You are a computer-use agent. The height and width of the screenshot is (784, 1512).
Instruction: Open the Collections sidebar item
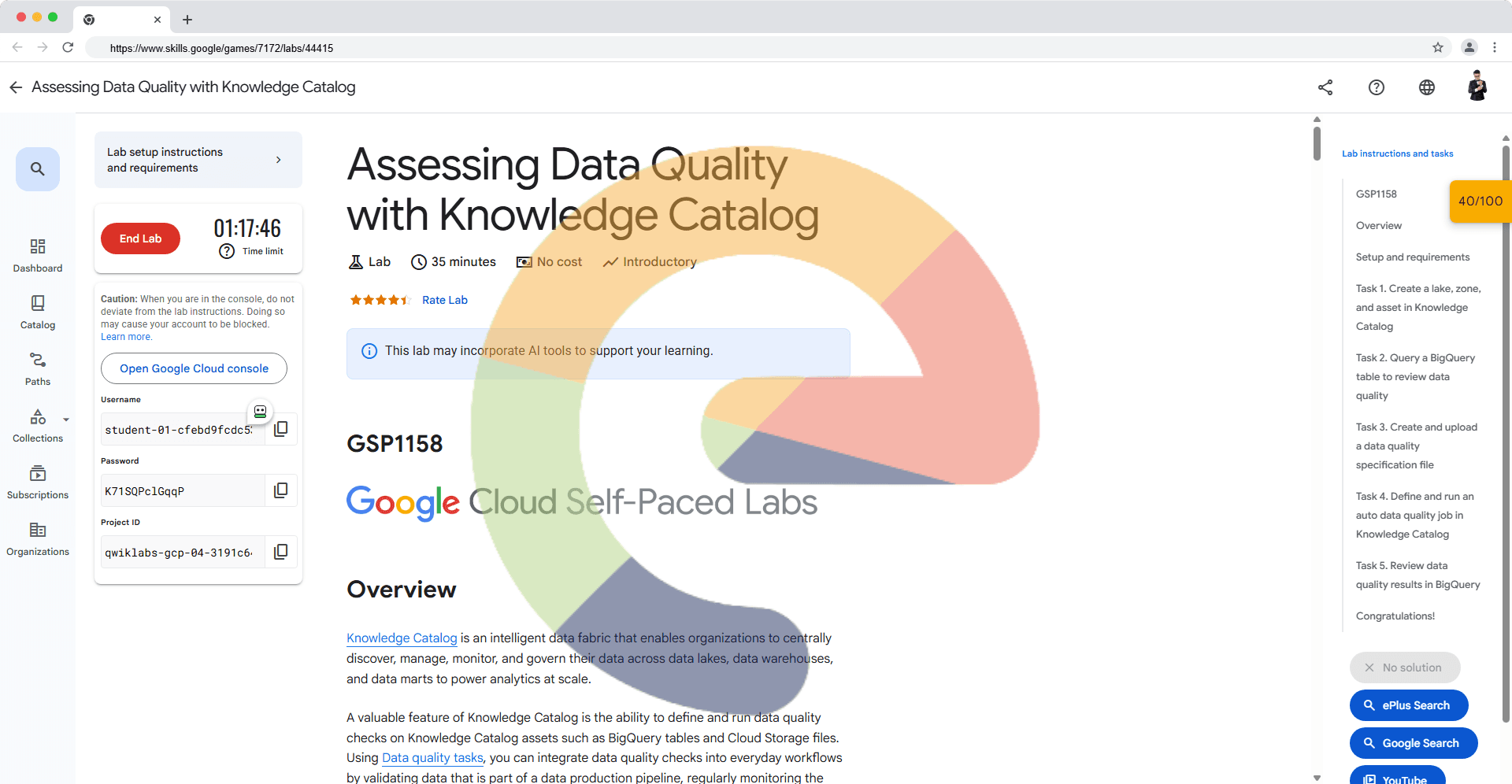38,426
